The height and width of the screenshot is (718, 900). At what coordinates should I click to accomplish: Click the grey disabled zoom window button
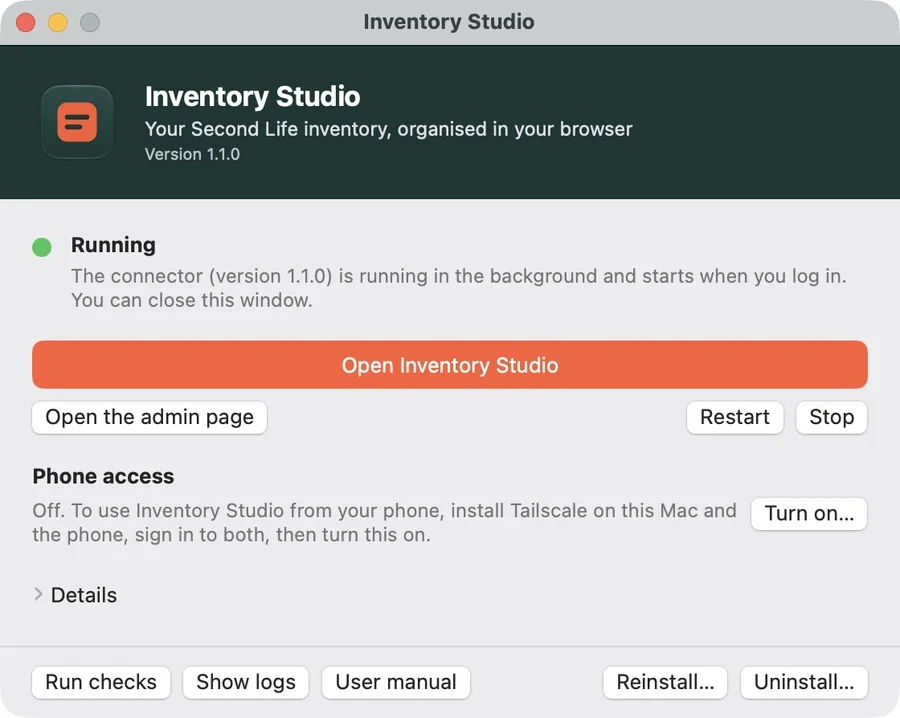[x=90, y=22]
